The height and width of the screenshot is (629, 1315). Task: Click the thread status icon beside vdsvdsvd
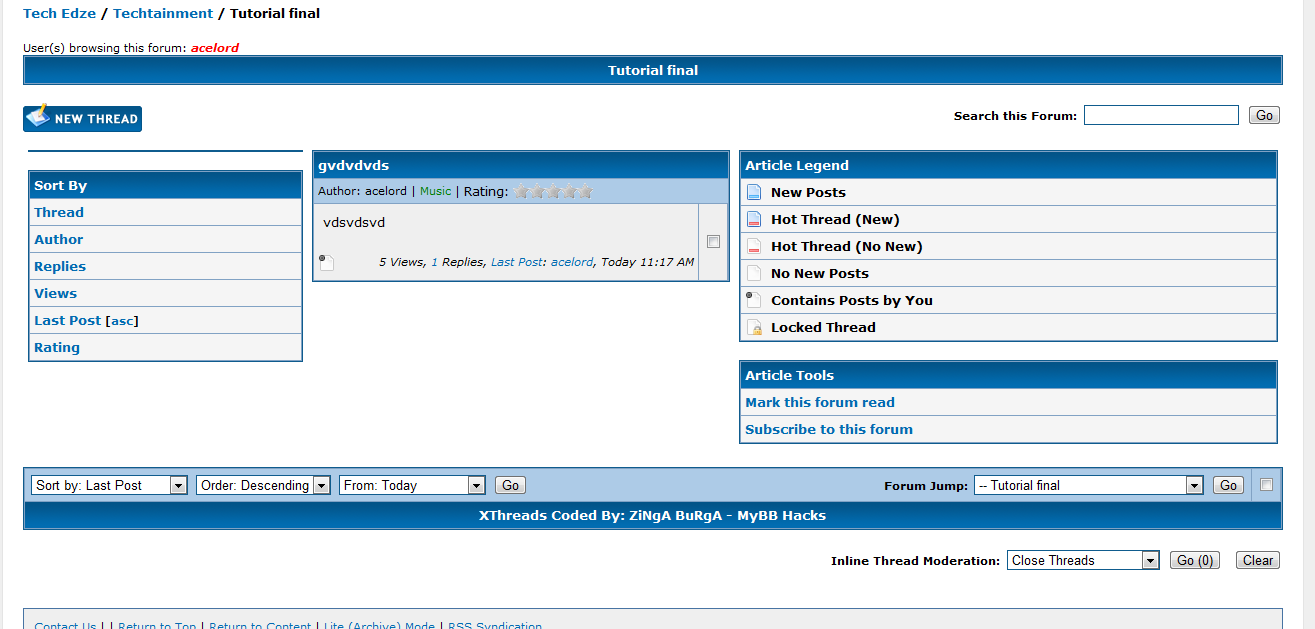326,263
